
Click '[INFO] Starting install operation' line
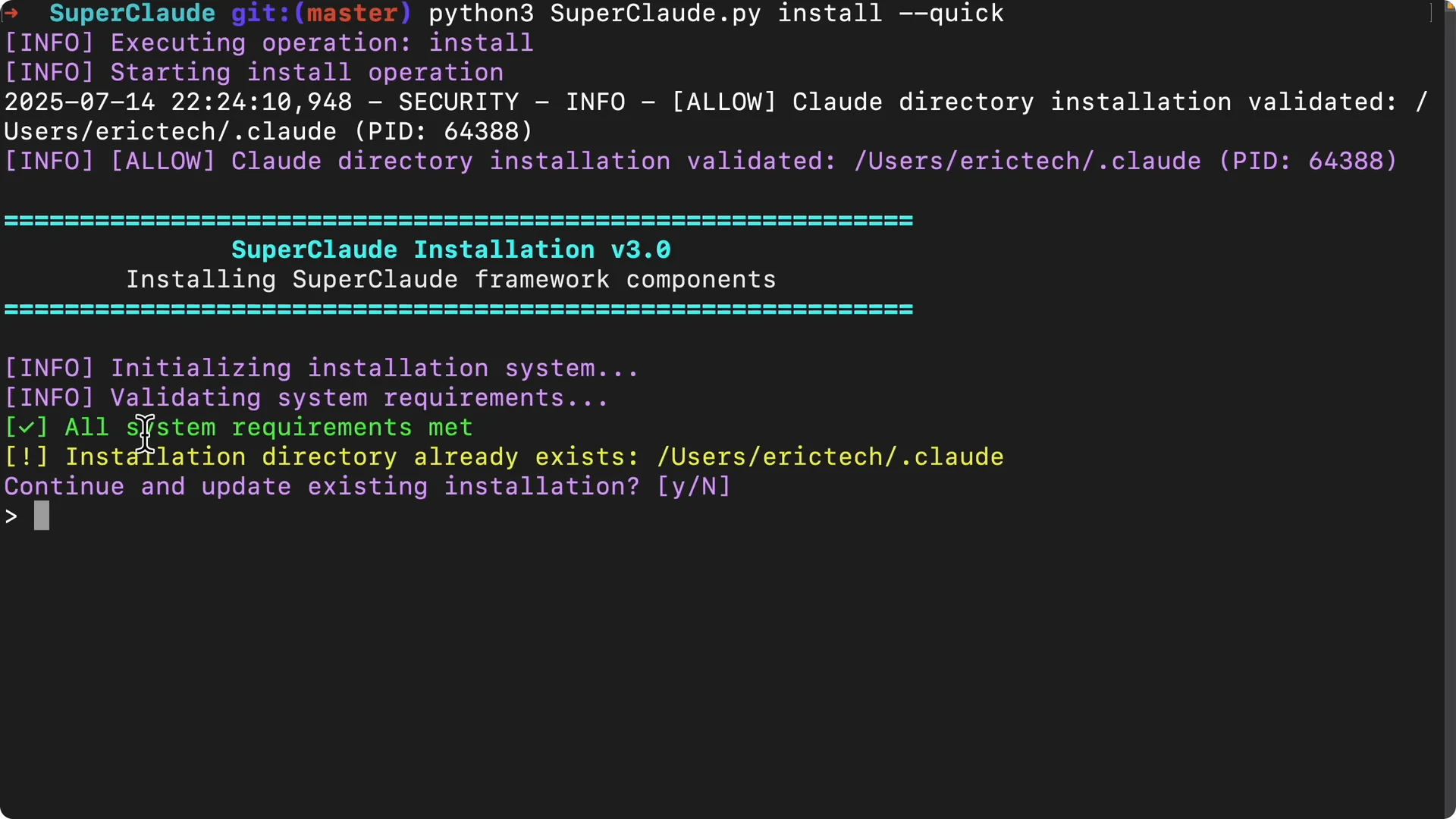click(x=253, y=73)
